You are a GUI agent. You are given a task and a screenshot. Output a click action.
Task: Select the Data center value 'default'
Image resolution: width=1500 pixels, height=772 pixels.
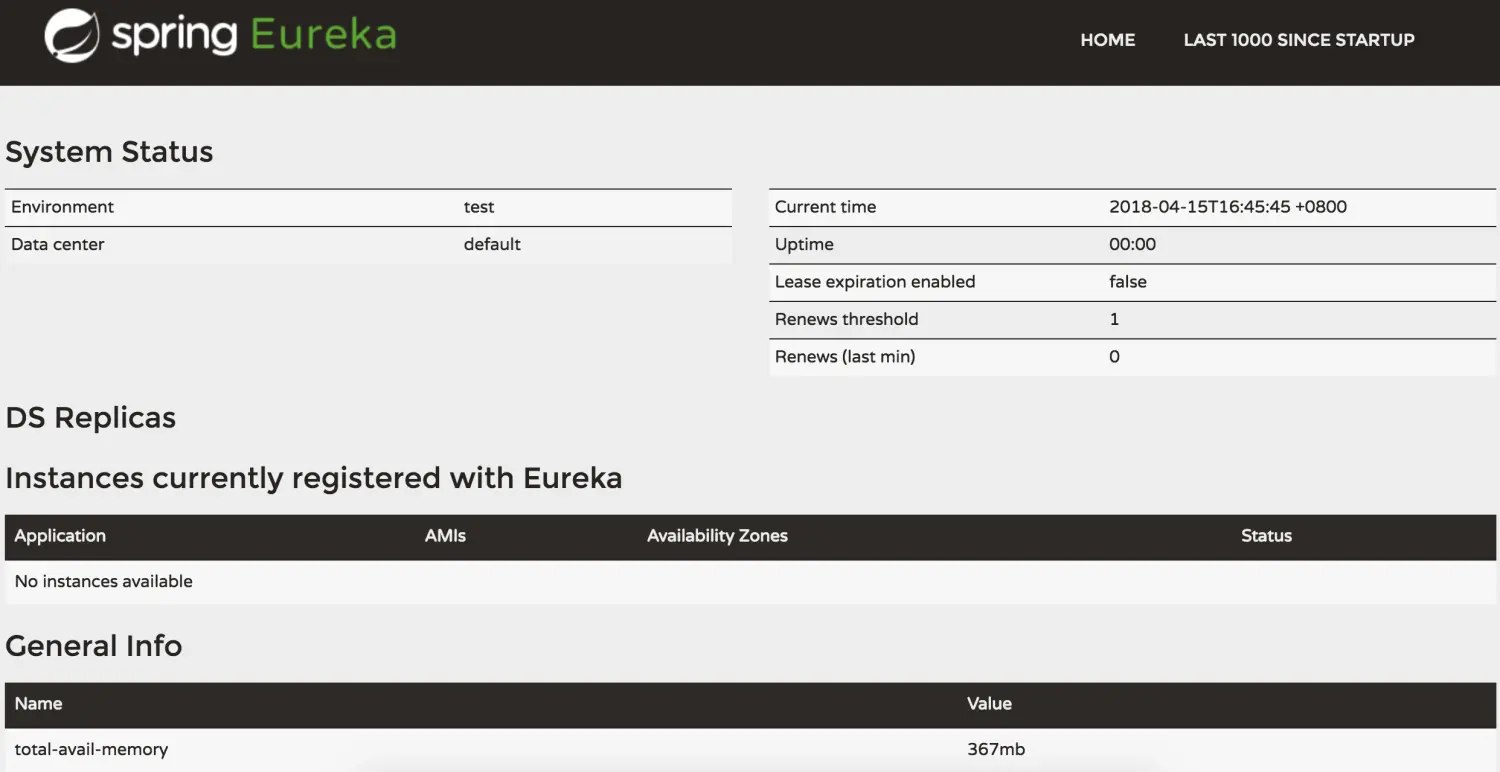(x=492, y=244)
